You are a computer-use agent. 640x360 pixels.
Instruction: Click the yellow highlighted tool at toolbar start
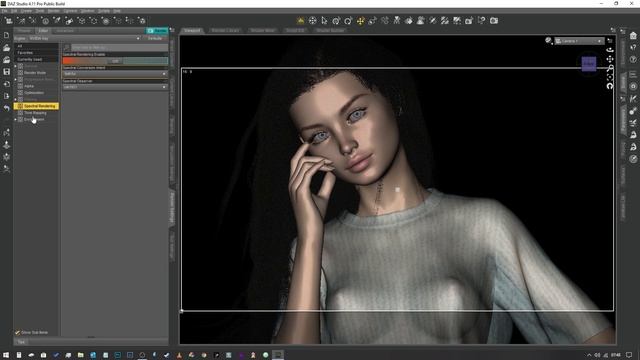click(x=301, y=20)
